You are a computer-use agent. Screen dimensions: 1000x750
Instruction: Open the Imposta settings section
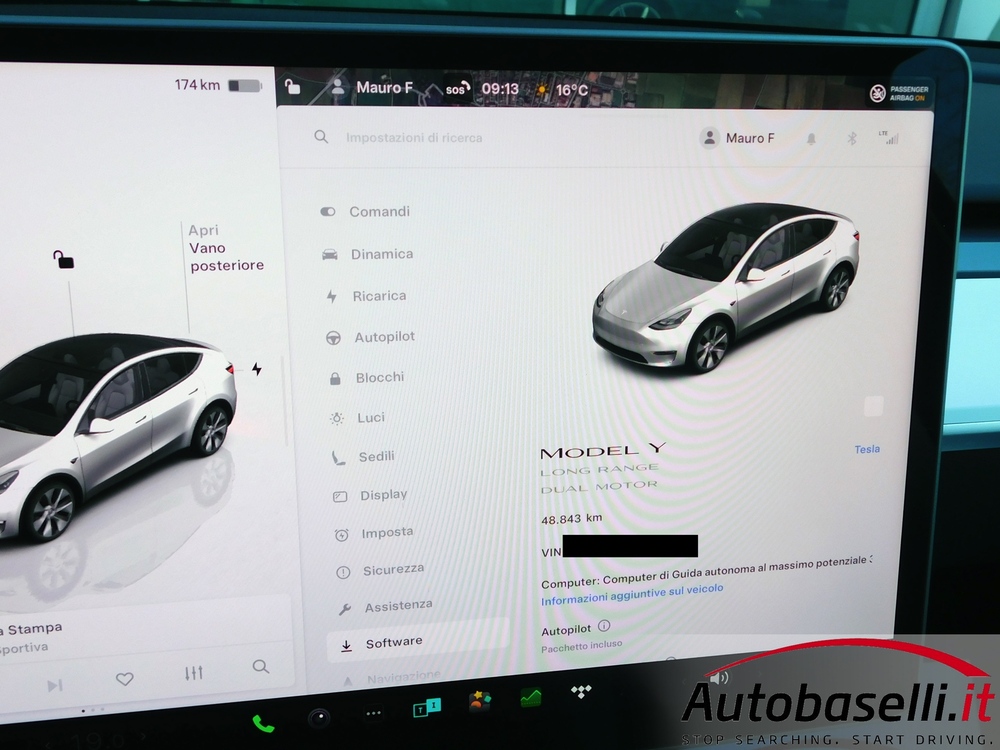click(x=374, y=533)
